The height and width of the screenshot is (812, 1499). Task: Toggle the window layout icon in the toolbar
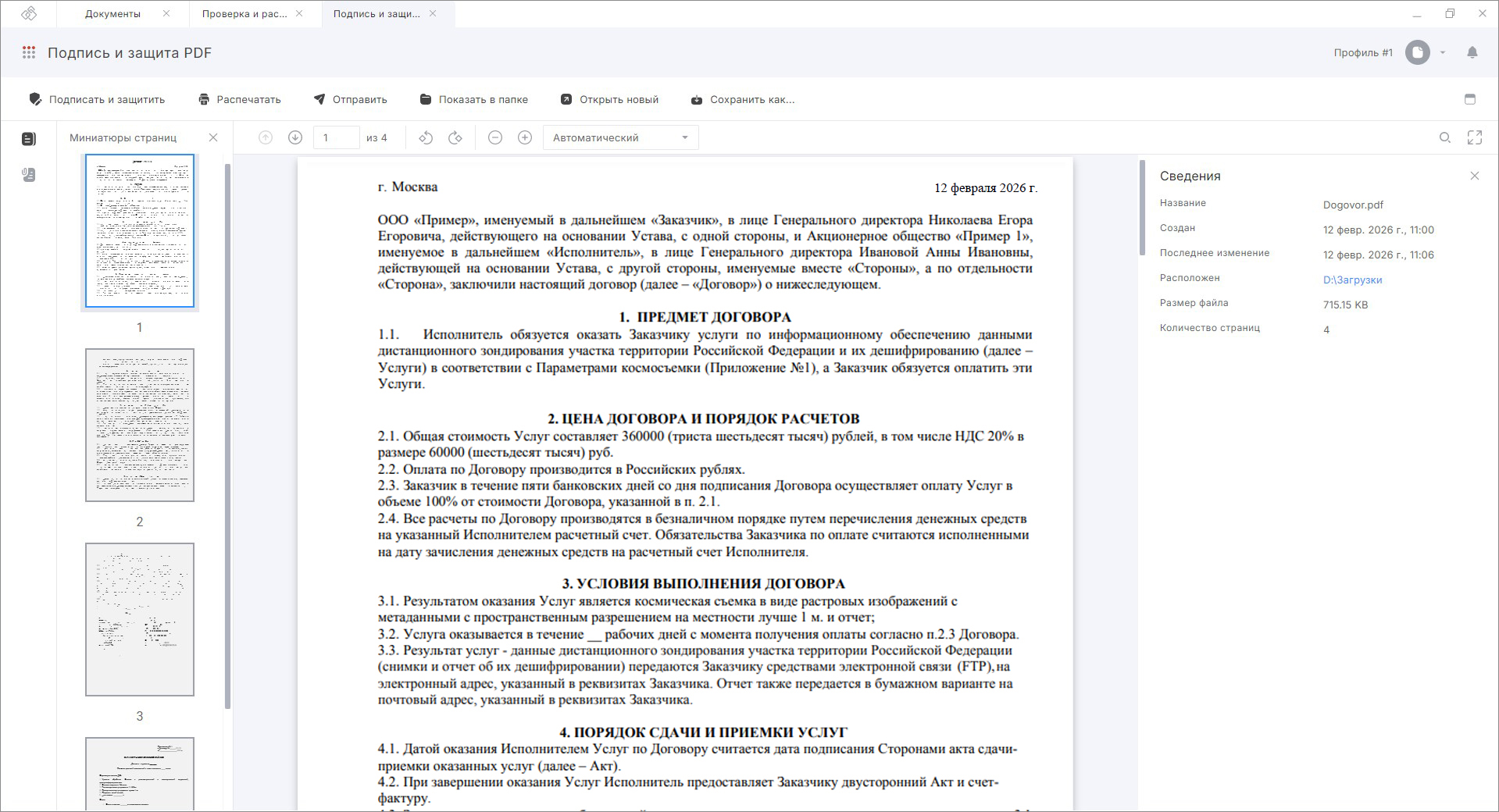click(1470, 99)
